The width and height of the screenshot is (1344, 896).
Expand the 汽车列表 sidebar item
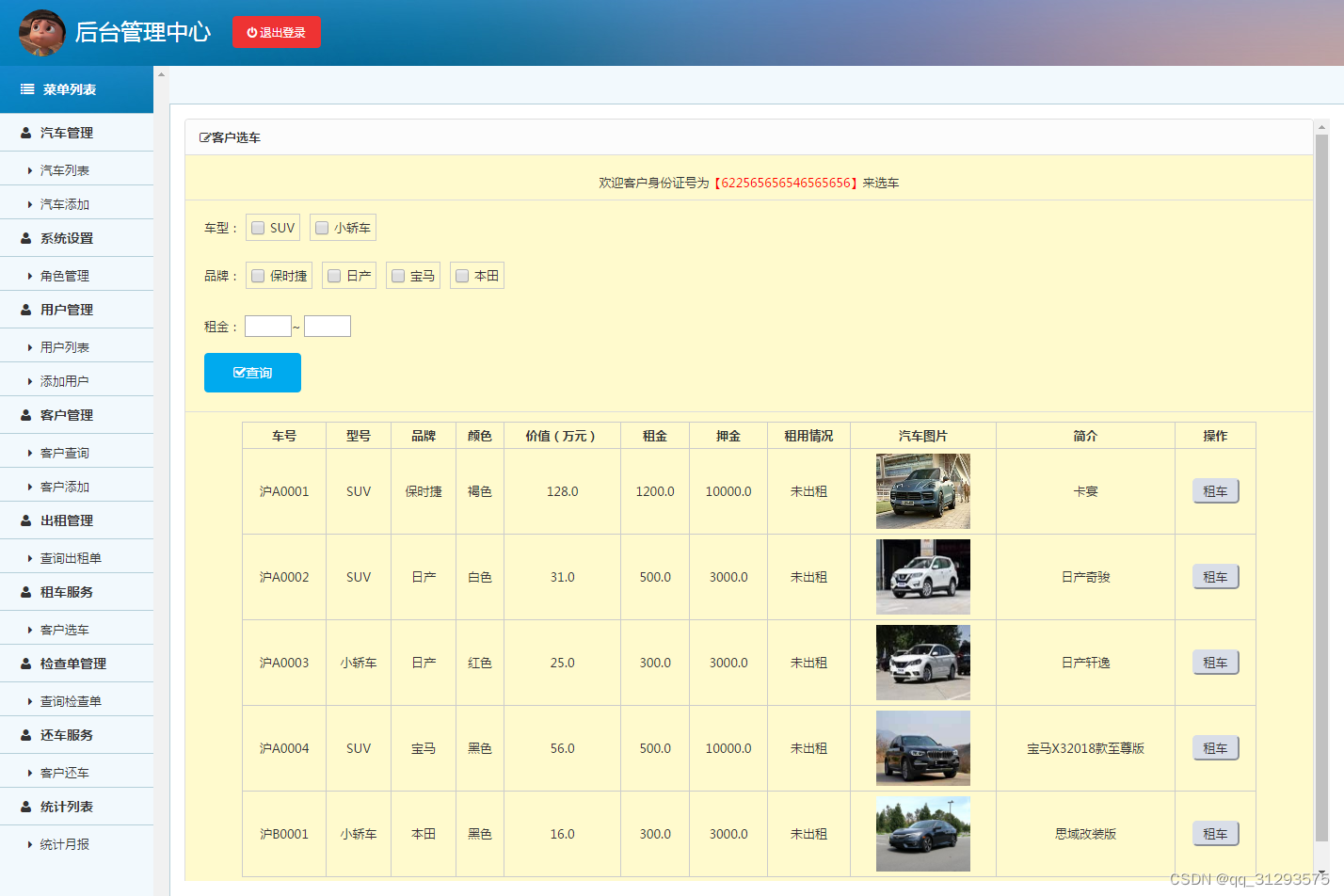(30, 170)
